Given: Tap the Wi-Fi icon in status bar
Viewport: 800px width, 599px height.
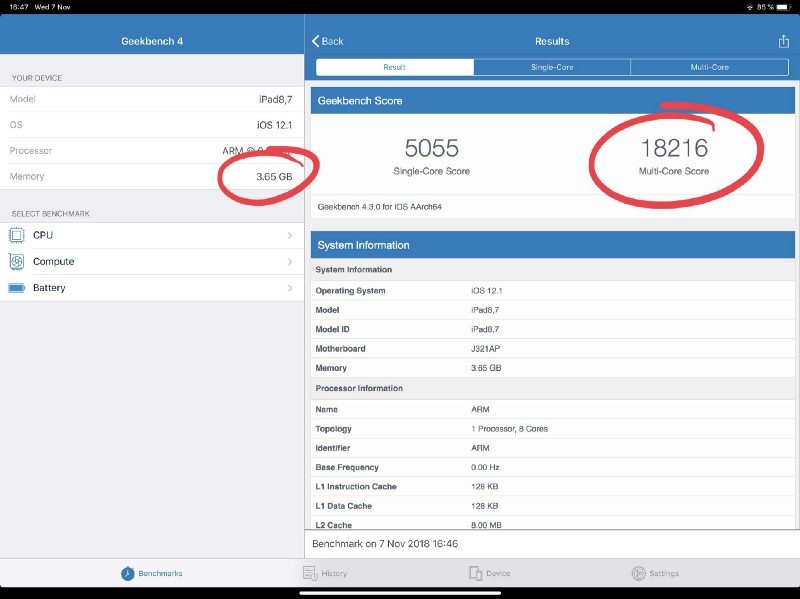Looking at the screenshot, I should [x=749, y=7].
